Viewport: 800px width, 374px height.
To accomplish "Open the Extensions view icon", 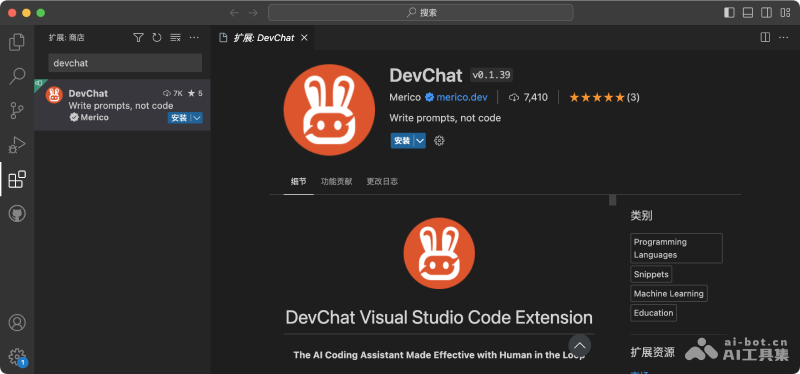I will [17, 179].
